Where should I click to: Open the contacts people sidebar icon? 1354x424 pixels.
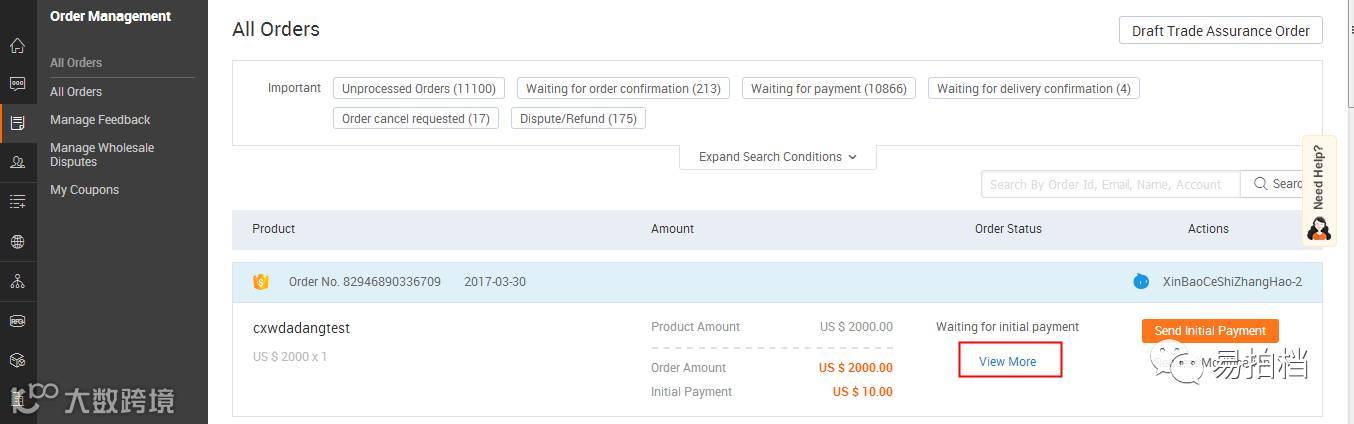point(17,162)
